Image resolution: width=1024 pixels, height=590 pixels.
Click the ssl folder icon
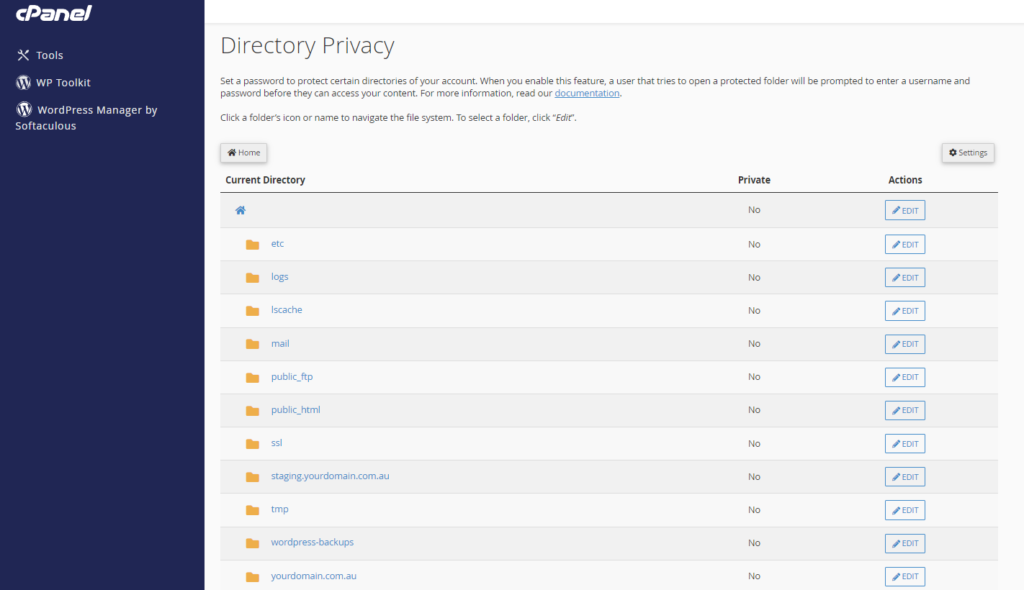point(253,444)
